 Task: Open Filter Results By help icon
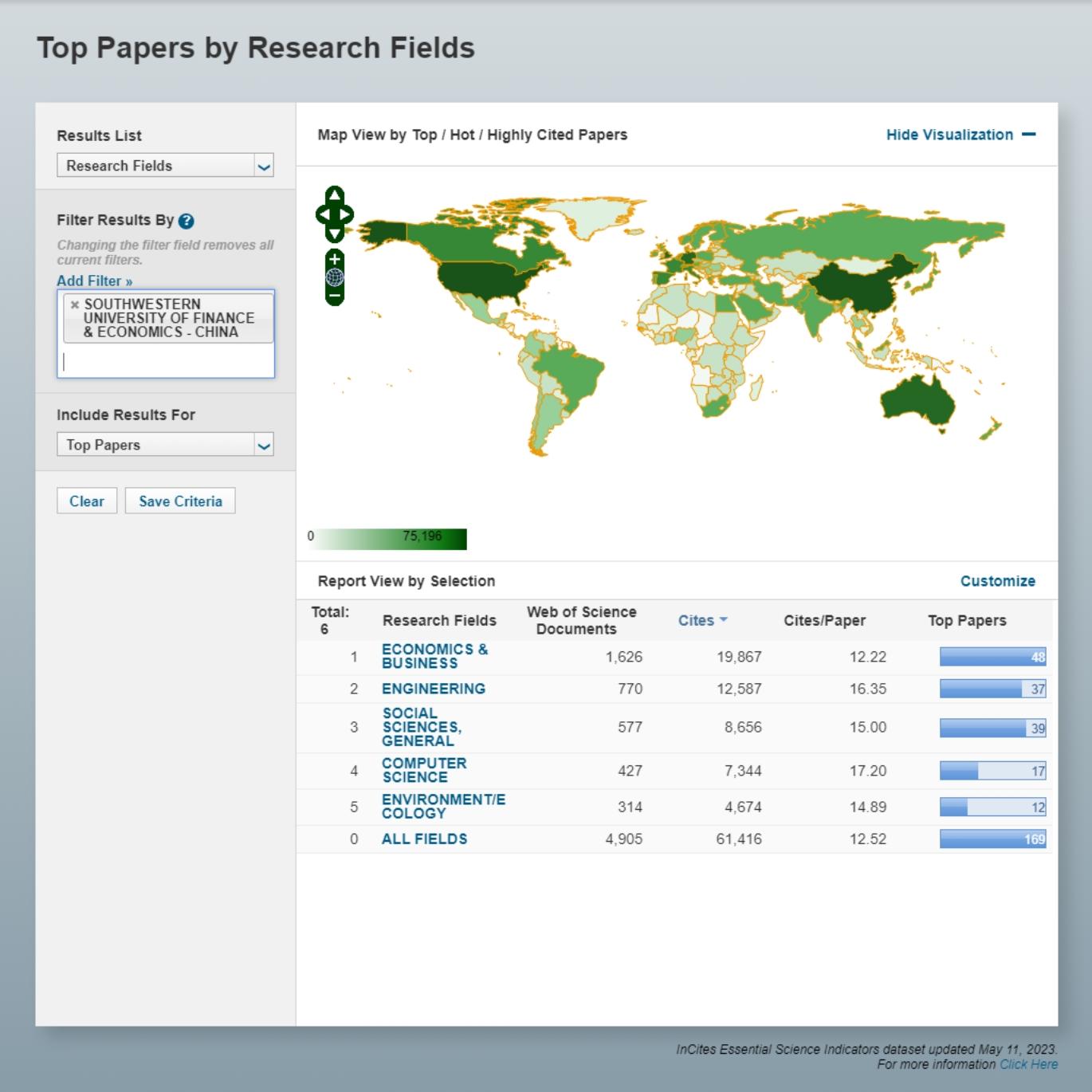click(187, 221)
